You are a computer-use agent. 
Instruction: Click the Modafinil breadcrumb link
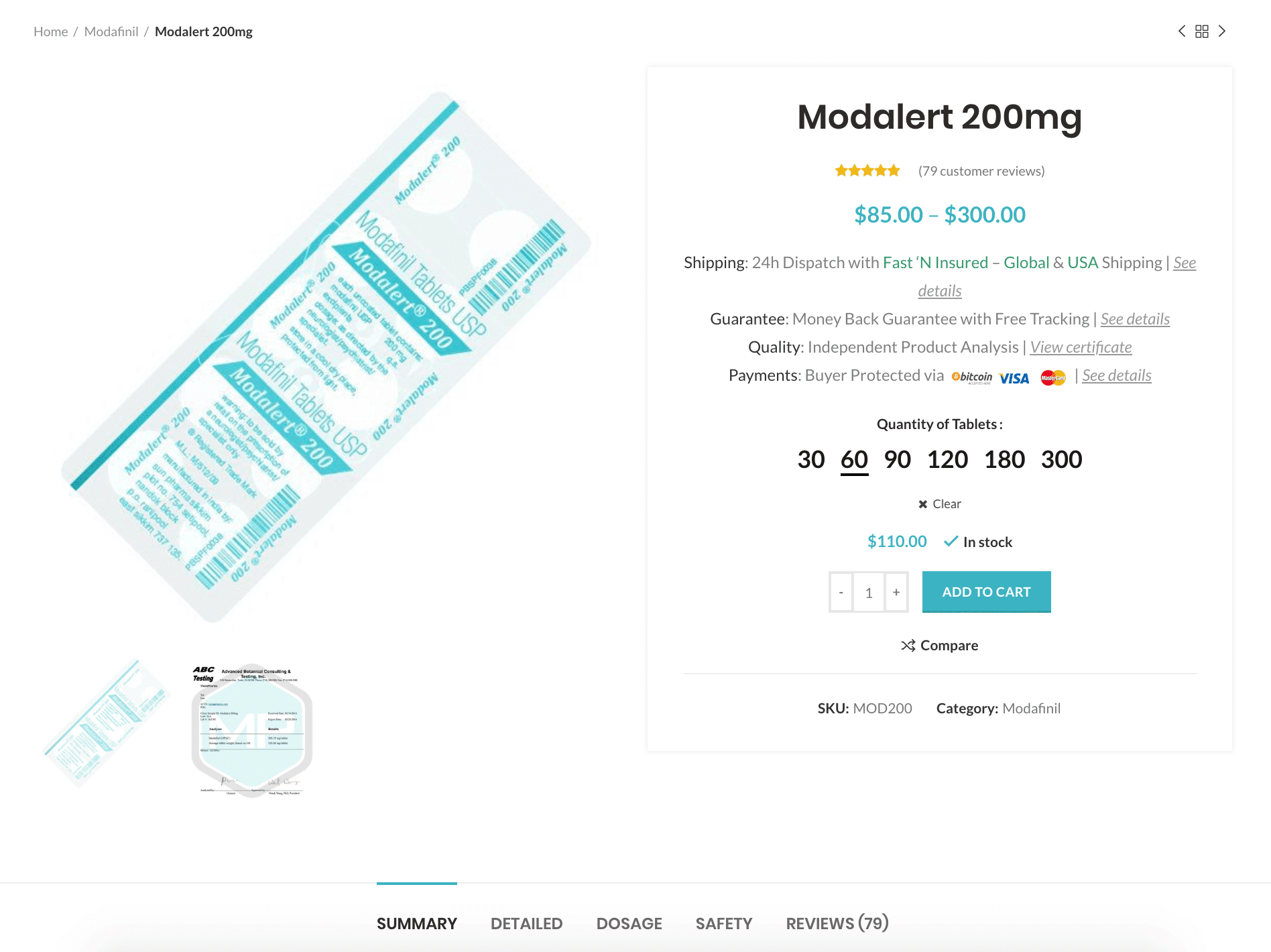click(111, 32)
